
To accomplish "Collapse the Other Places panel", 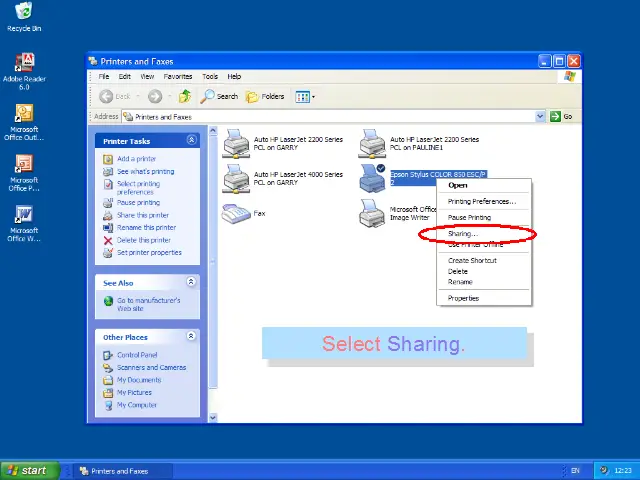I will (x=191, y=336).
